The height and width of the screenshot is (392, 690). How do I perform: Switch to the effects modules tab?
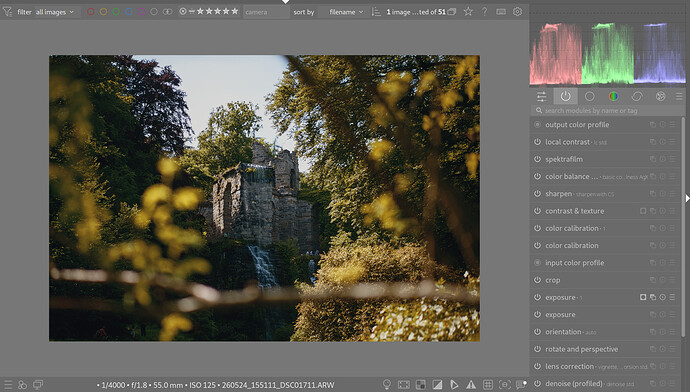click(x=661, y=96)
